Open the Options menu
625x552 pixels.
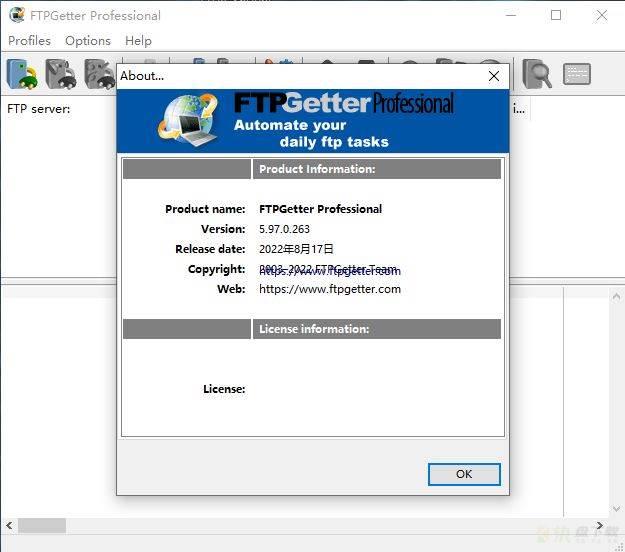88,41
